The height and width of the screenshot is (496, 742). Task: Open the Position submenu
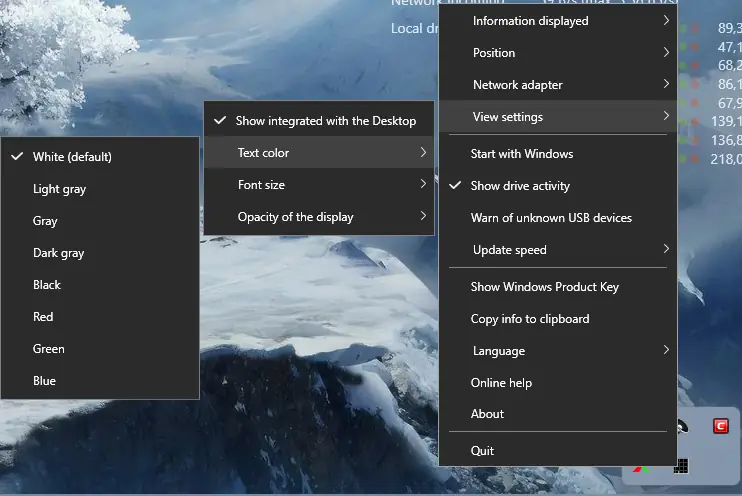[x=557, y=53]
